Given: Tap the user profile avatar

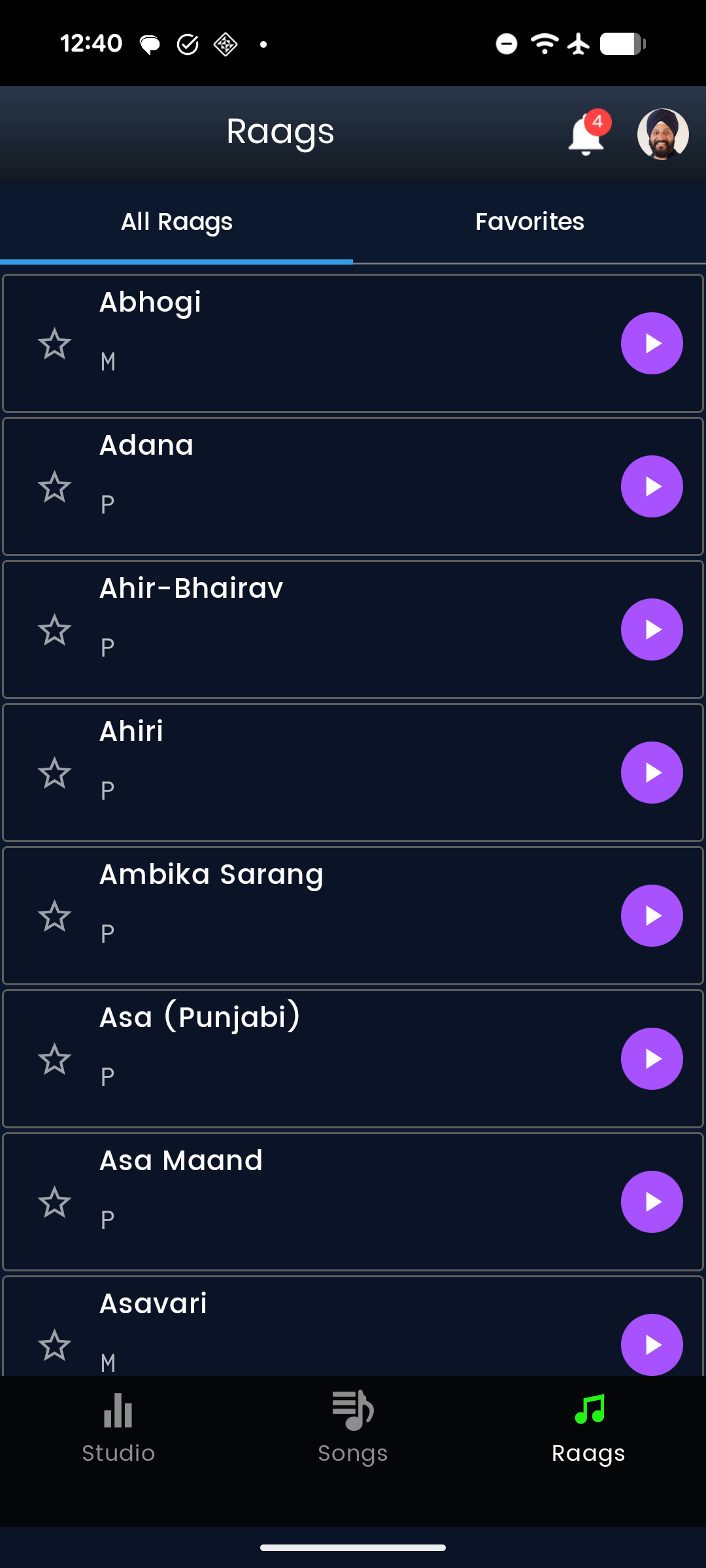Looking at the screenshot, I should [x=662, y=134].
